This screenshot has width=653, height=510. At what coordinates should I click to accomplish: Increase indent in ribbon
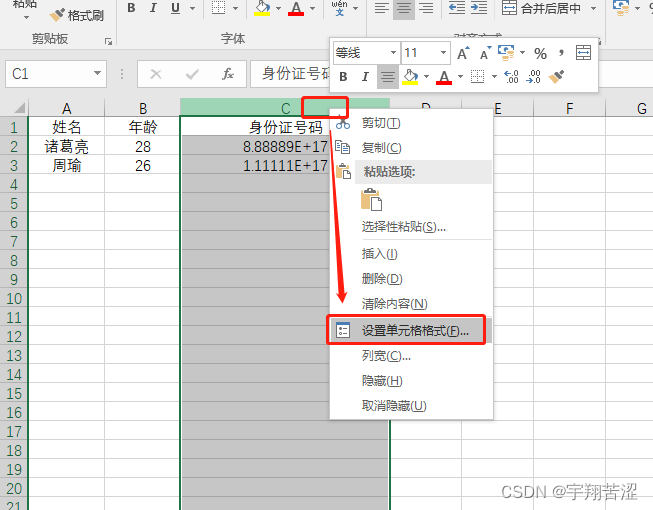(479, 8)
